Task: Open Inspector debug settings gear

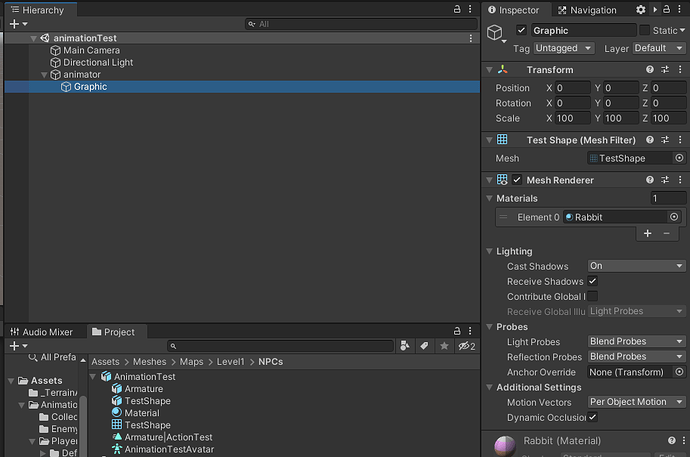Action: point(641,10)
